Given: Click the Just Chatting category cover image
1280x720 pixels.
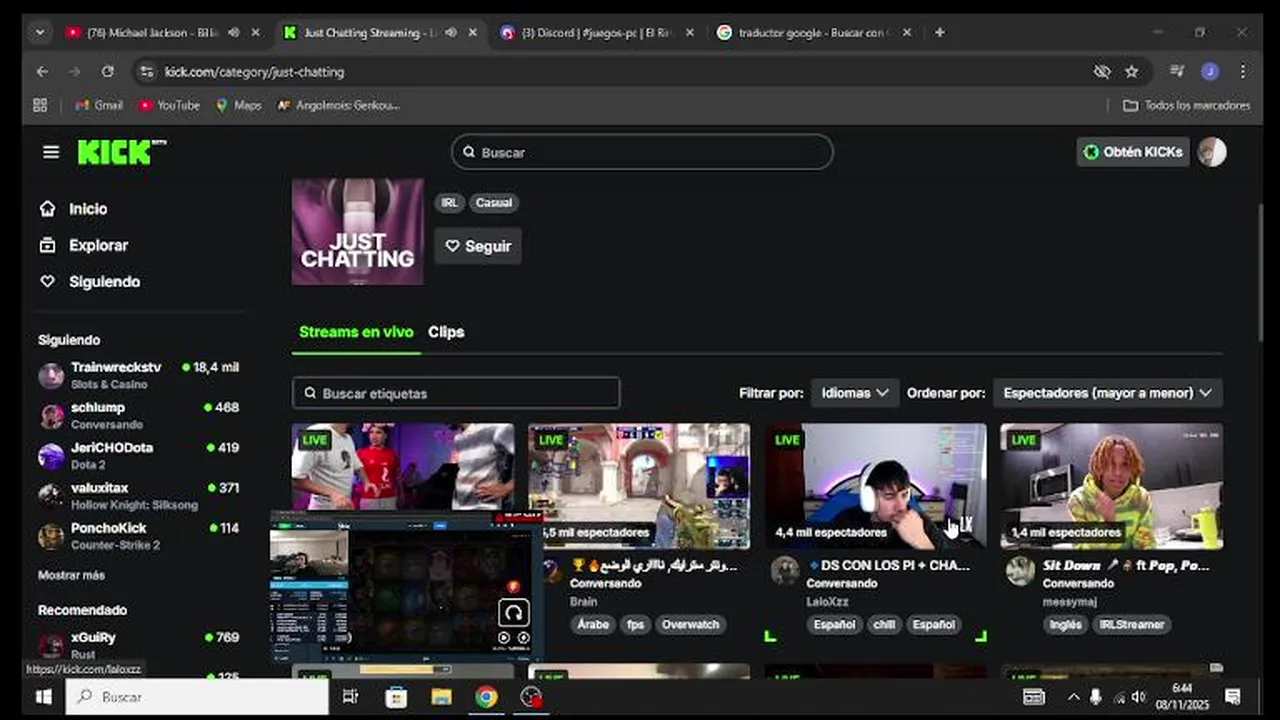Looking at the screenshot, I should coord(357,232).
